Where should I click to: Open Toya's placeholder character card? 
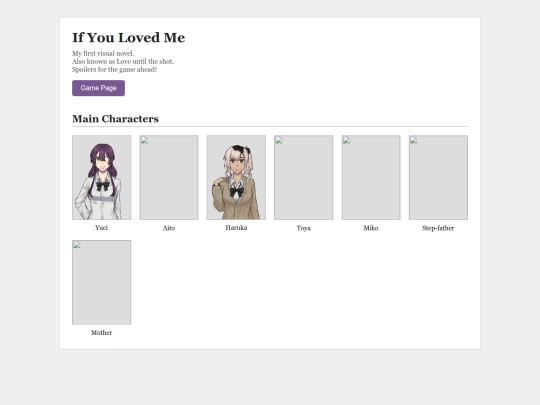click(303, 177)
